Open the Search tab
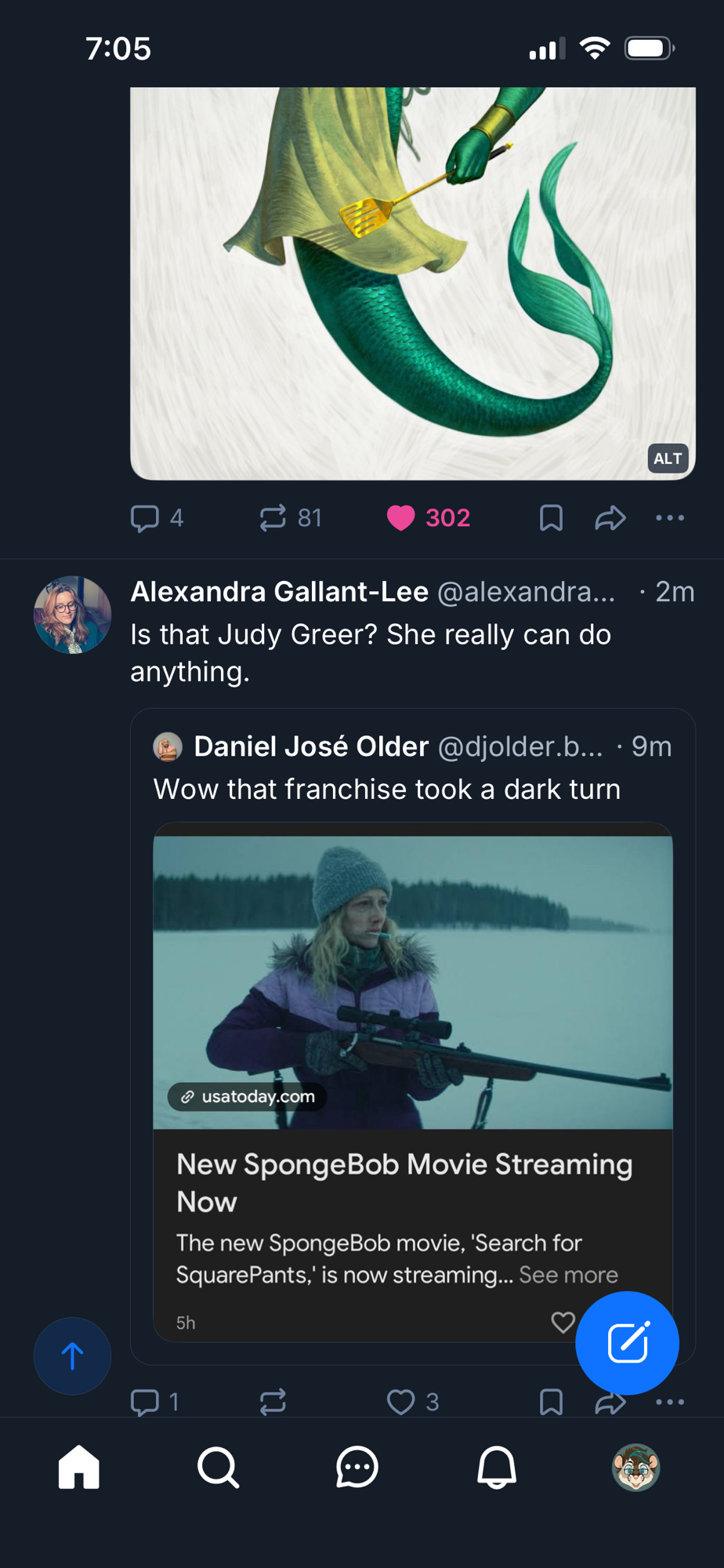 [218, 1467]
